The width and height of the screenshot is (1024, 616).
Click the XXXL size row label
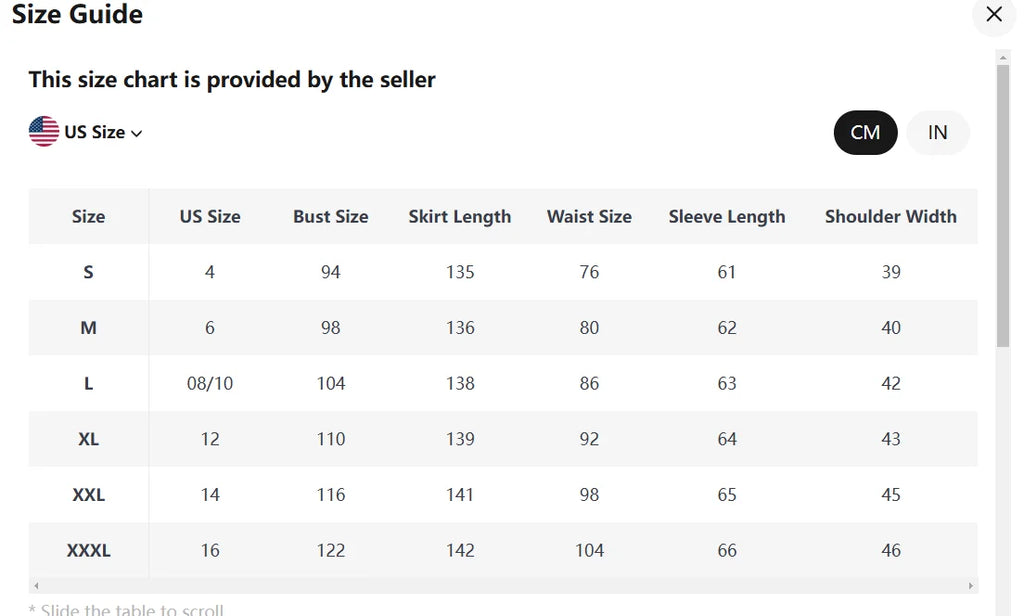point(88,550)
